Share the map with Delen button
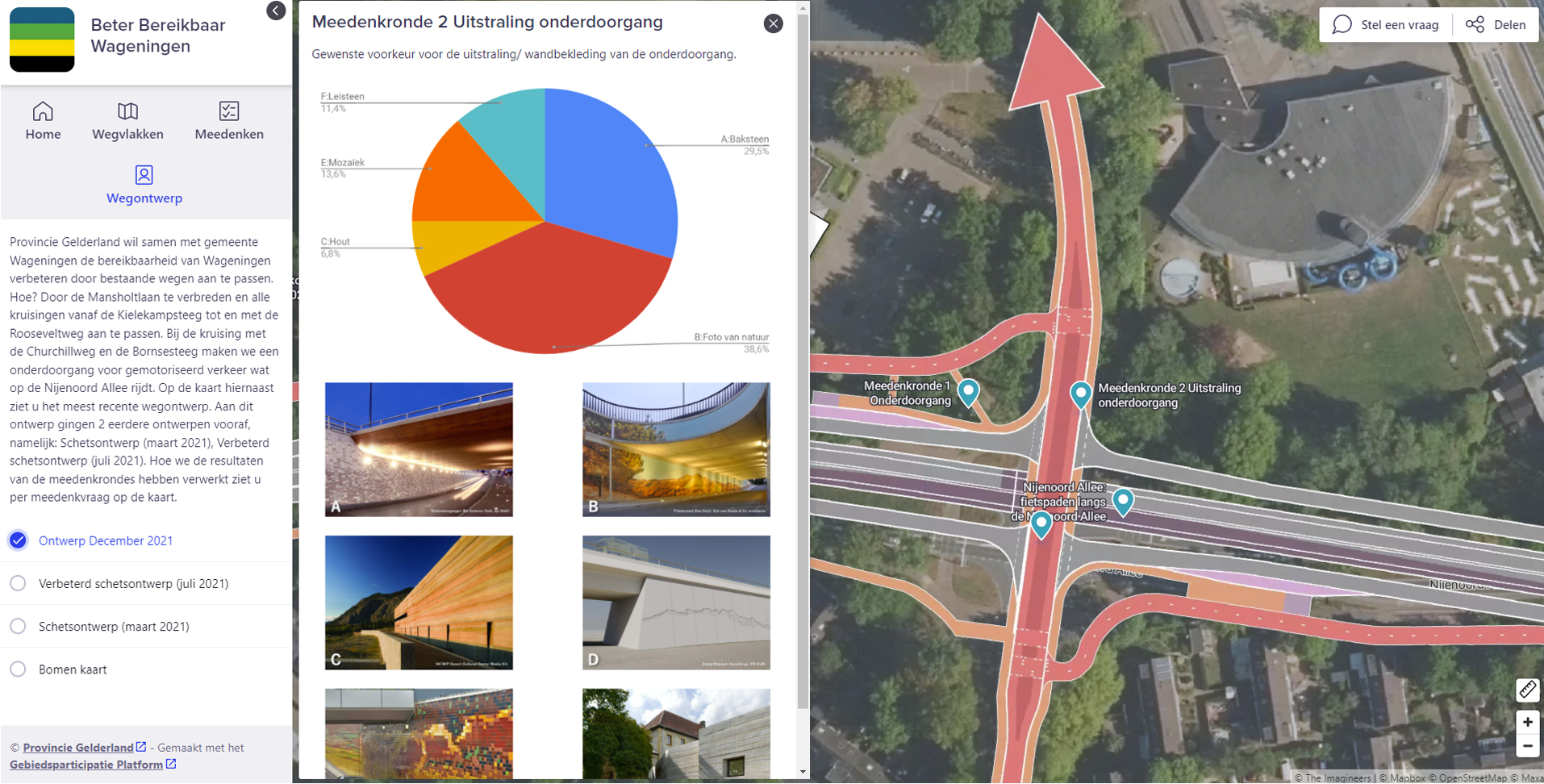 tap(1497, 25)
